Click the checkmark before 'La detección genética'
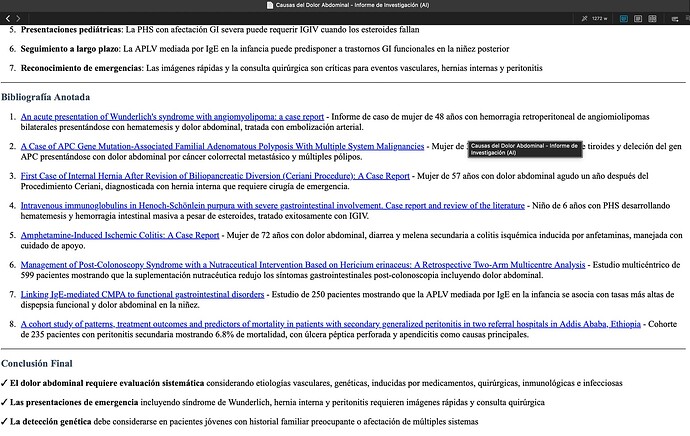Image resolution: width=690 pixels, height=436 pixels. (5, 422)
